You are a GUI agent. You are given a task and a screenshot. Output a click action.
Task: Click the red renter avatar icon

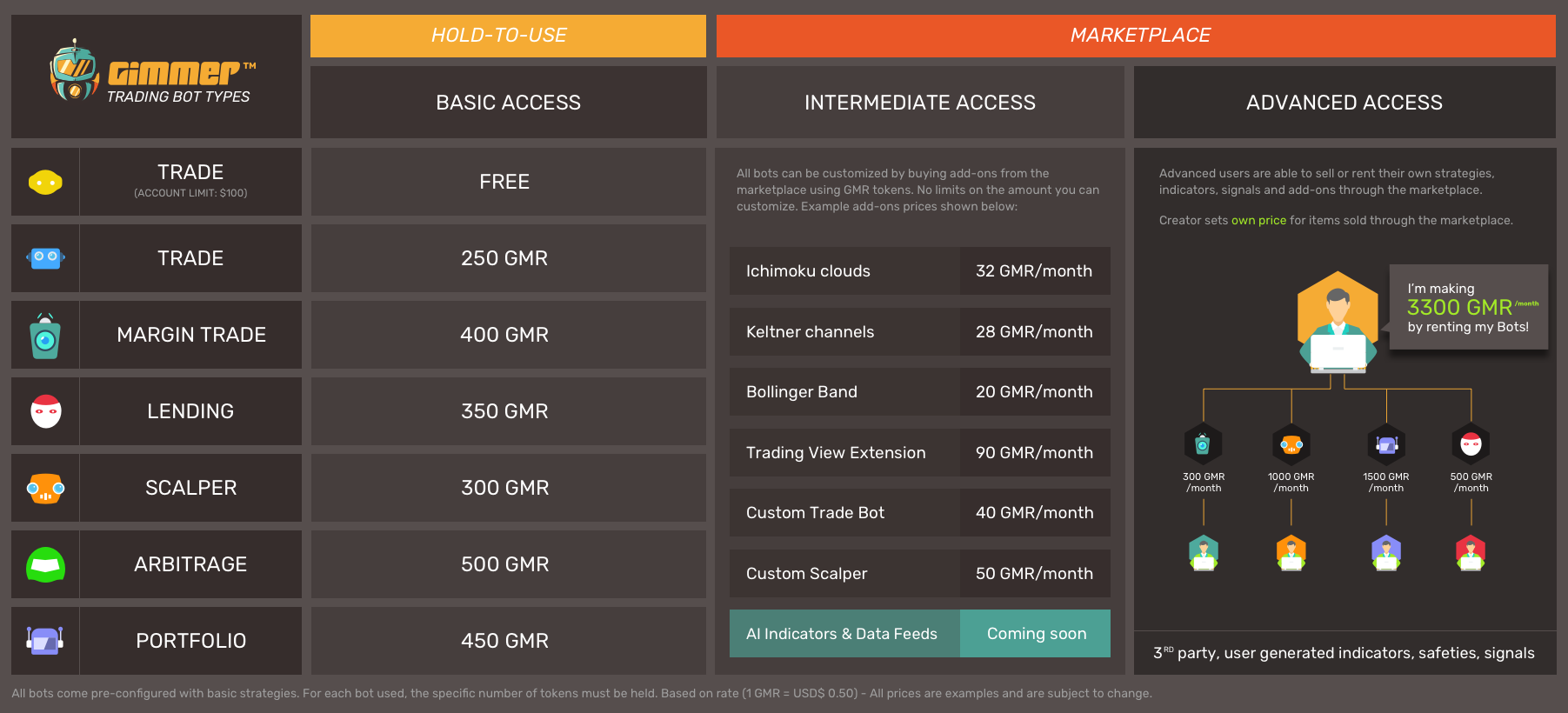[x=1471, y=553]
